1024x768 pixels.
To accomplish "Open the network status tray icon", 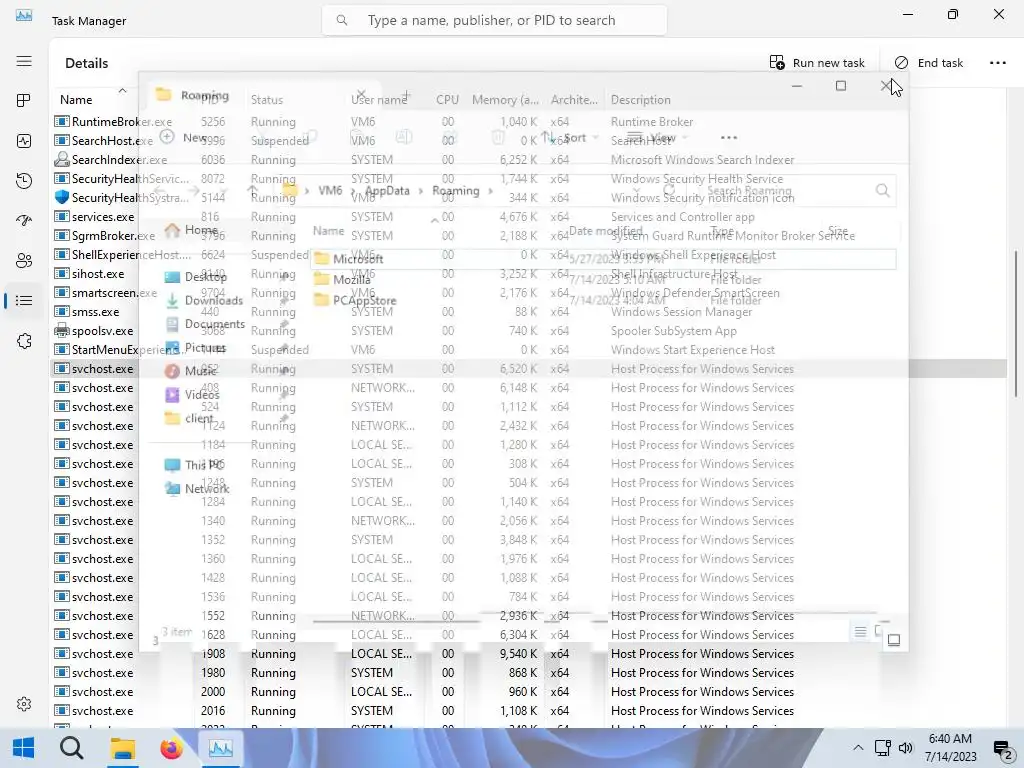I will [883, 748].
